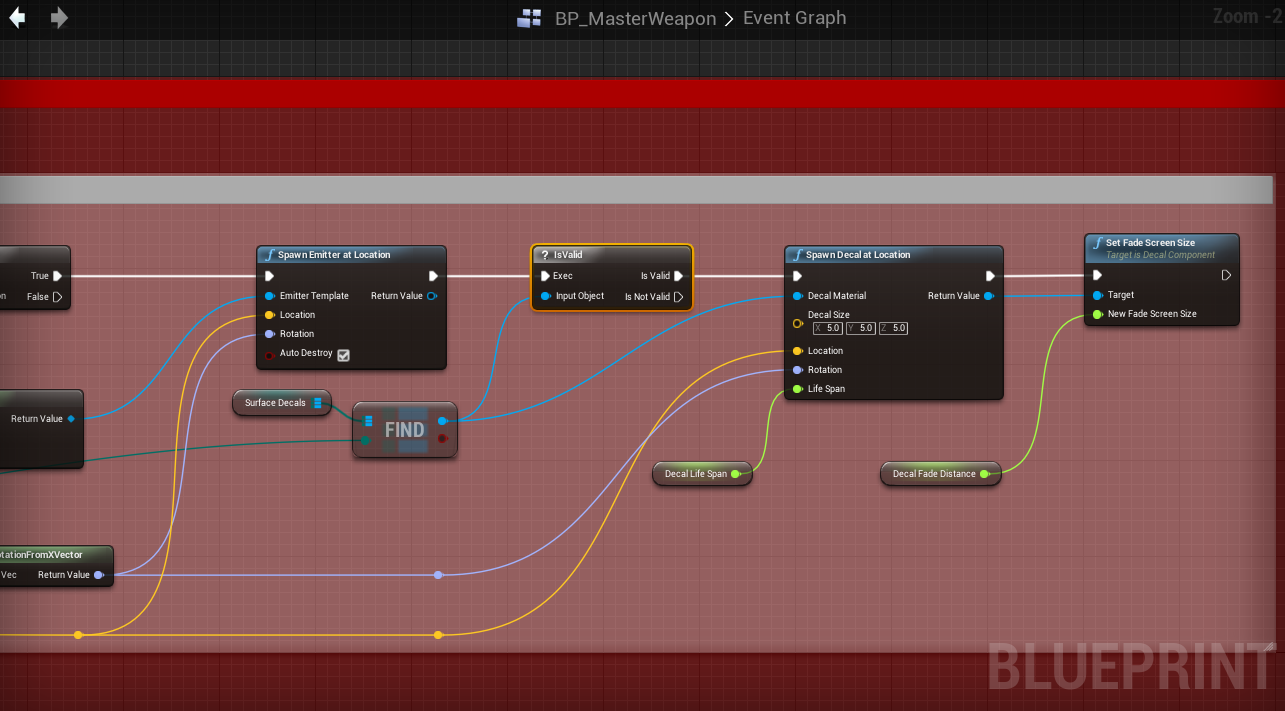This screenshot has height=711, width=1285.
Task: Click the Is Not Valid output exec pin
Action: pos(679,297)
